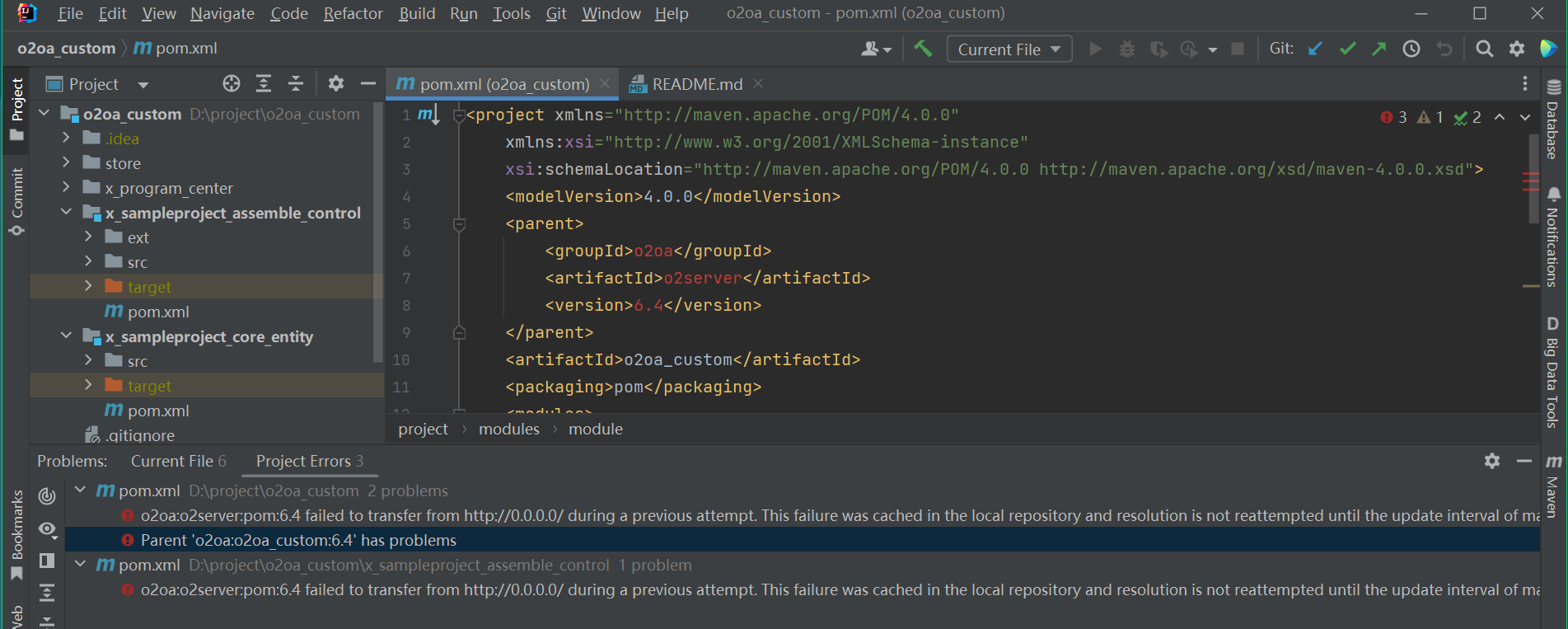The image size is (1568, 629).
Task: Expand the store folder in project tree
Action: pyautogui.click(x=67, y=163)
